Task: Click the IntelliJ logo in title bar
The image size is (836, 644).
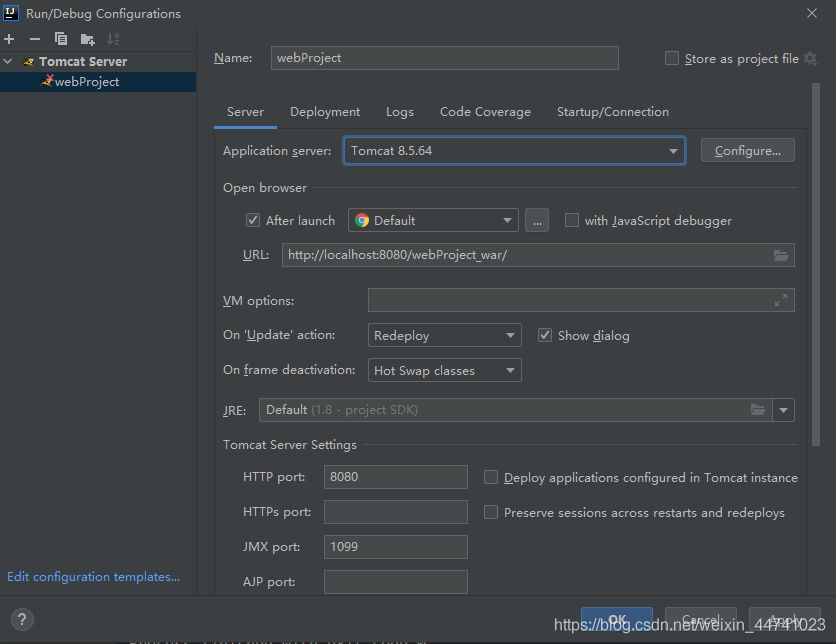Action: [x=11, y=13]
